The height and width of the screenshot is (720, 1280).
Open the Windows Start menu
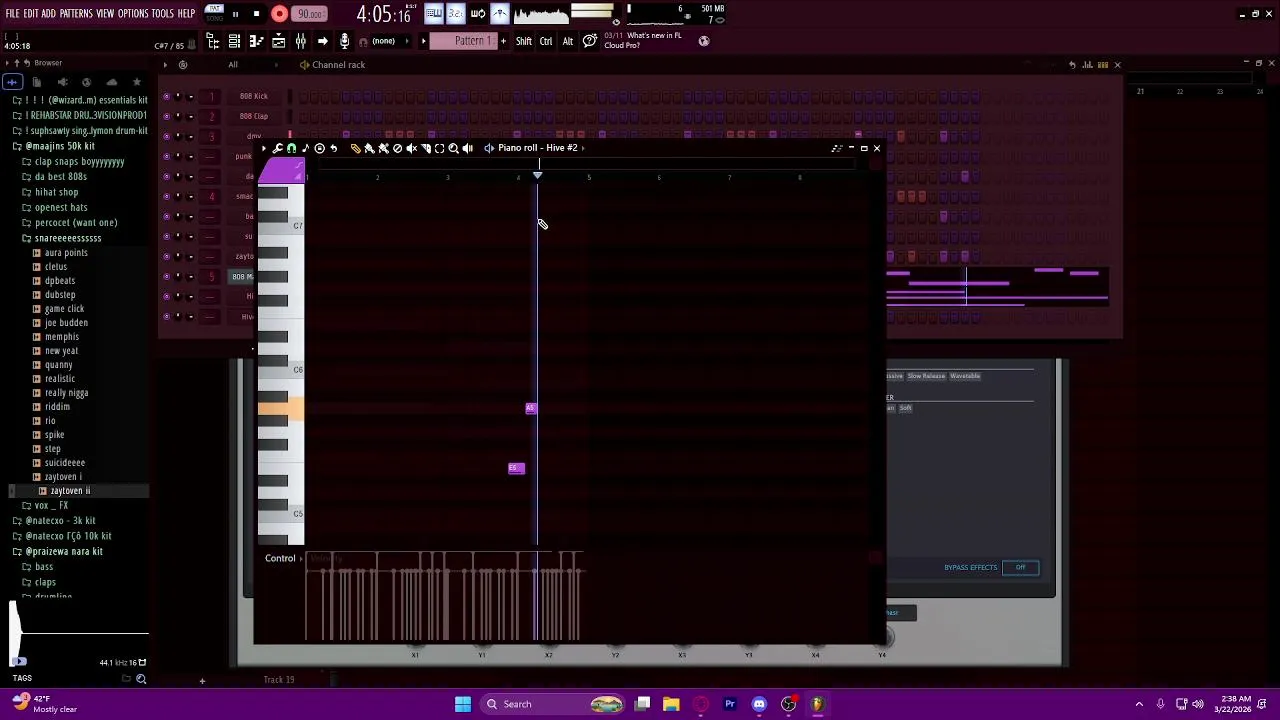463,704
